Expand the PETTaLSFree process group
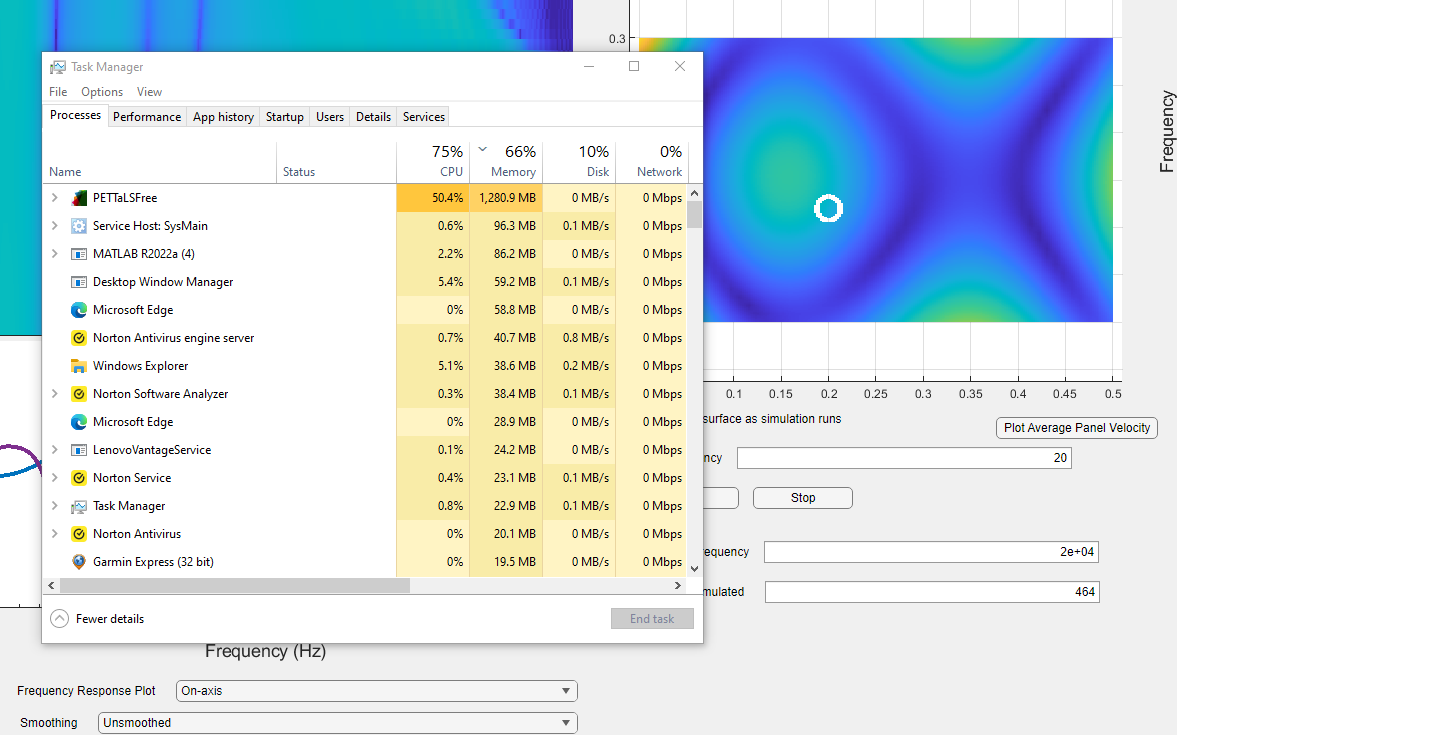The image size is (1448, 735). coord(54,198)
